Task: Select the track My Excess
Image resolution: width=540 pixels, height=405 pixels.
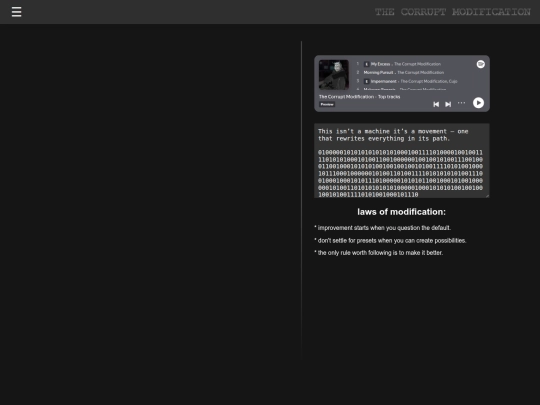Action: 380,64
